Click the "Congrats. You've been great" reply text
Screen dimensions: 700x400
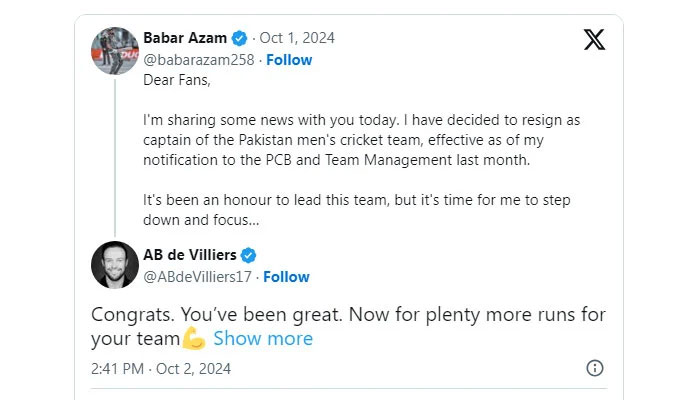348,315
